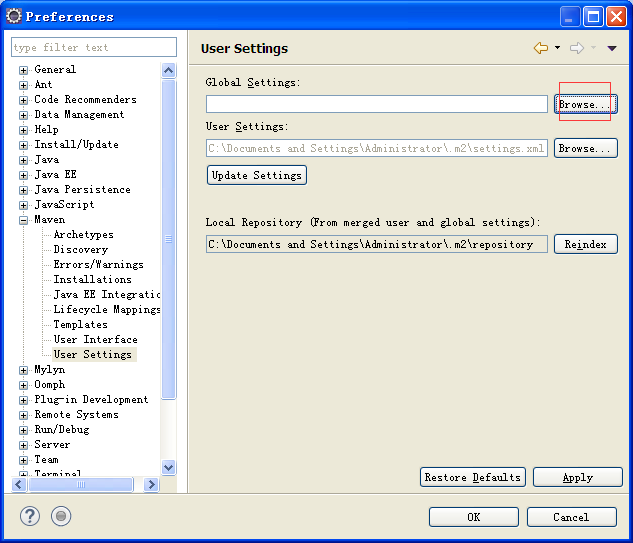The height and width of the screenshot is (543, 633).
Task: Select Templates under Maven
Action: click(x=80, y=325)
